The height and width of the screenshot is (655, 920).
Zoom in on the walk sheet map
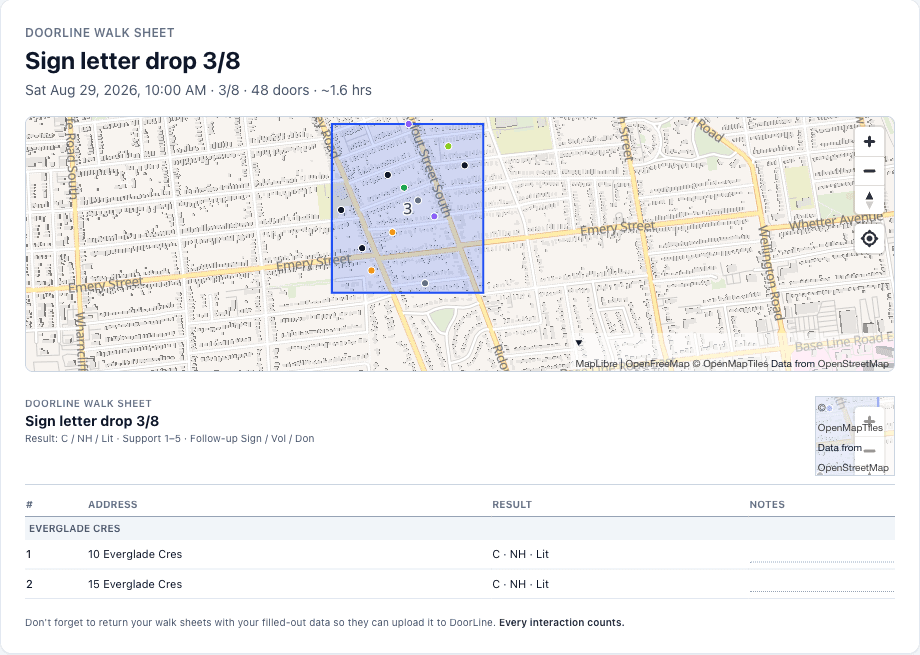[869, 141]
